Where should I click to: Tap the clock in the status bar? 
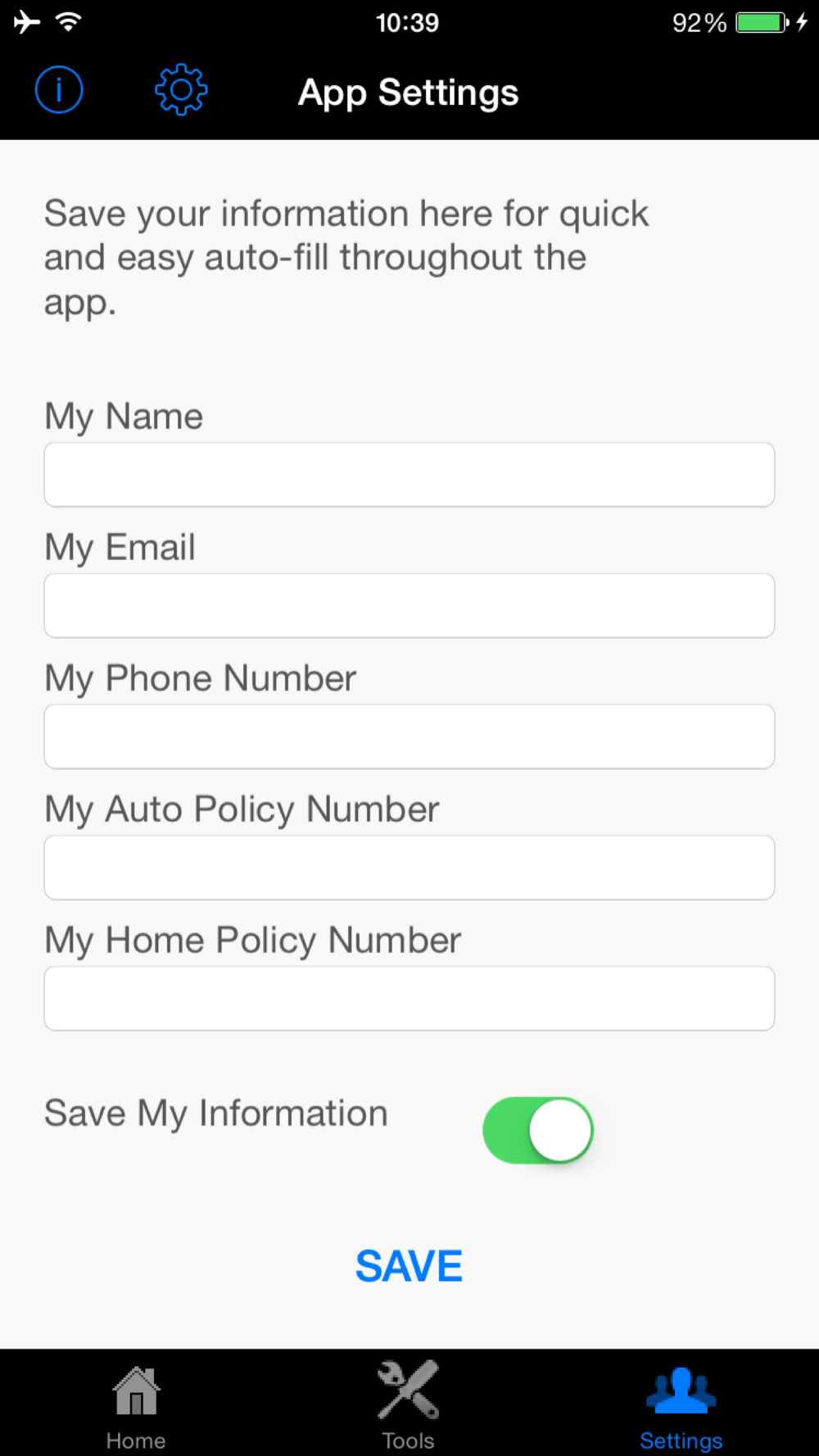pyautogui.click(x=407, y=22)
